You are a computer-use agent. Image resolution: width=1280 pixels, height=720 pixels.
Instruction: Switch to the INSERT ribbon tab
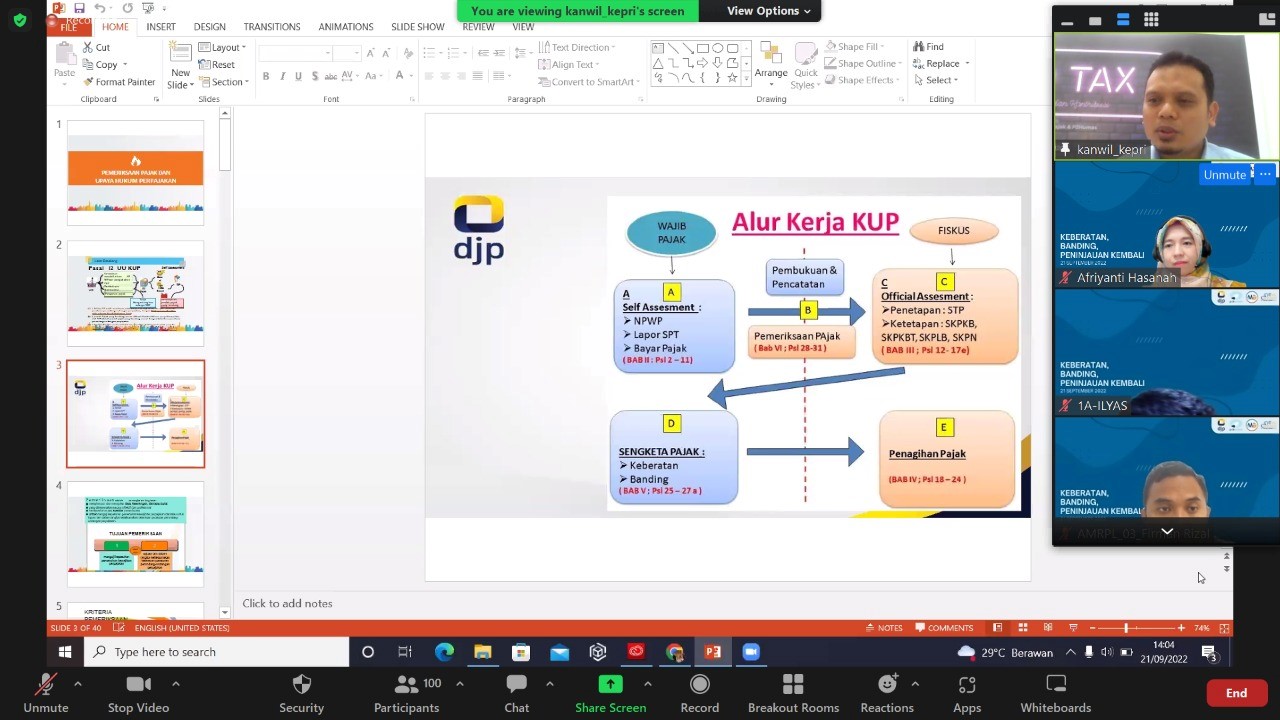[x=161, y=27]
